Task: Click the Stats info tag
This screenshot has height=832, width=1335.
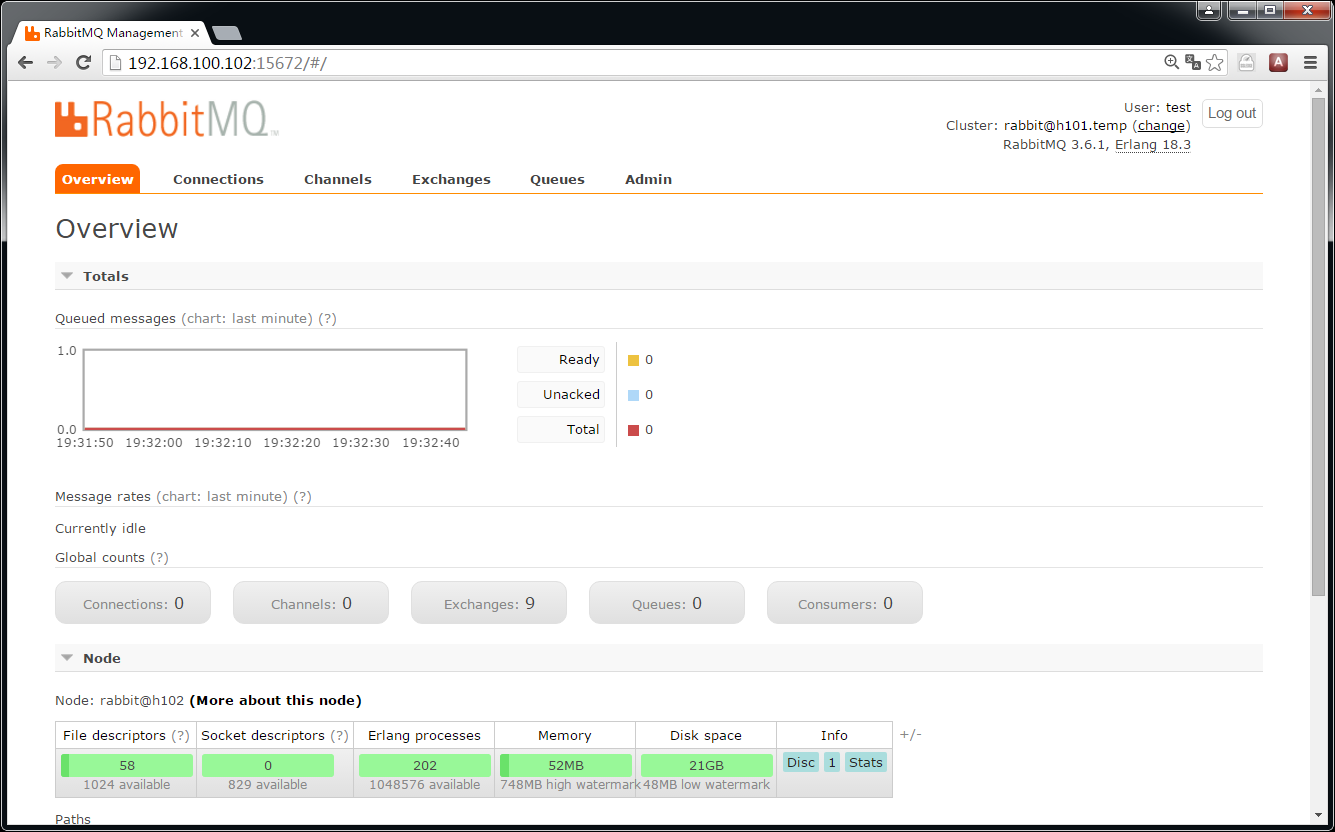Action: pos(866,762)
